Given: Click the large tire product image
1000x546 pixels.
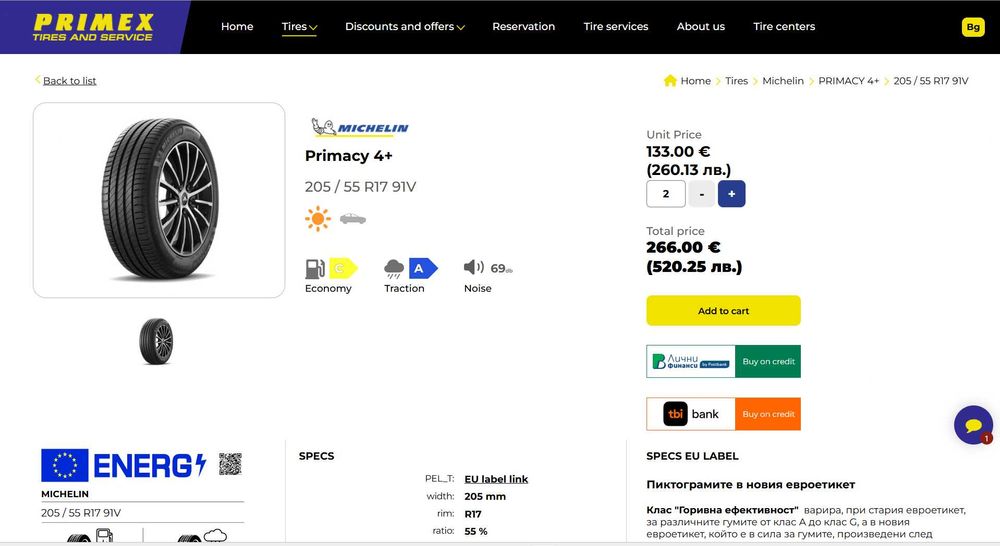Looking at the screenshot, I should tap(159, 200).
